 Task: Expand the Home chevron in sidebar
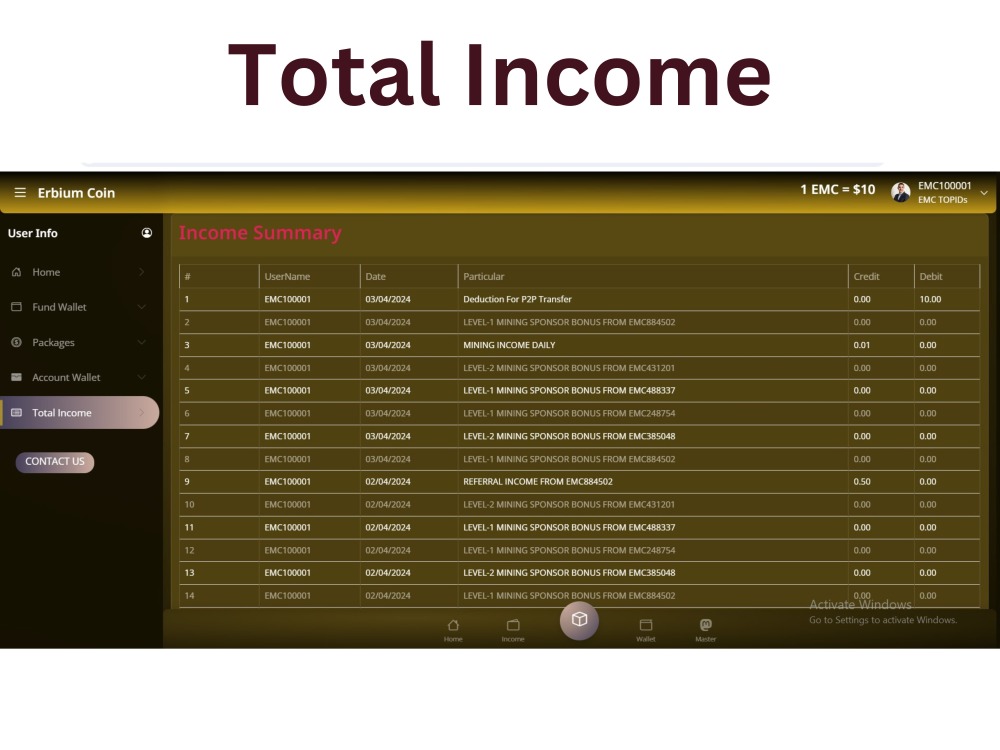click(x=142, y=272)
